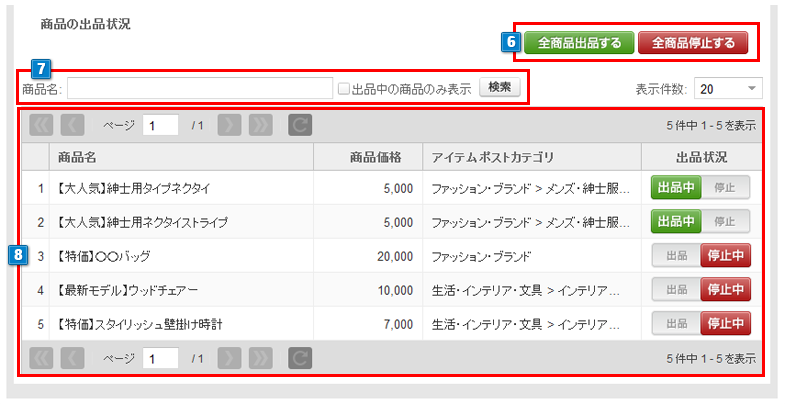Click the top pager page number field

click(161, 125)
